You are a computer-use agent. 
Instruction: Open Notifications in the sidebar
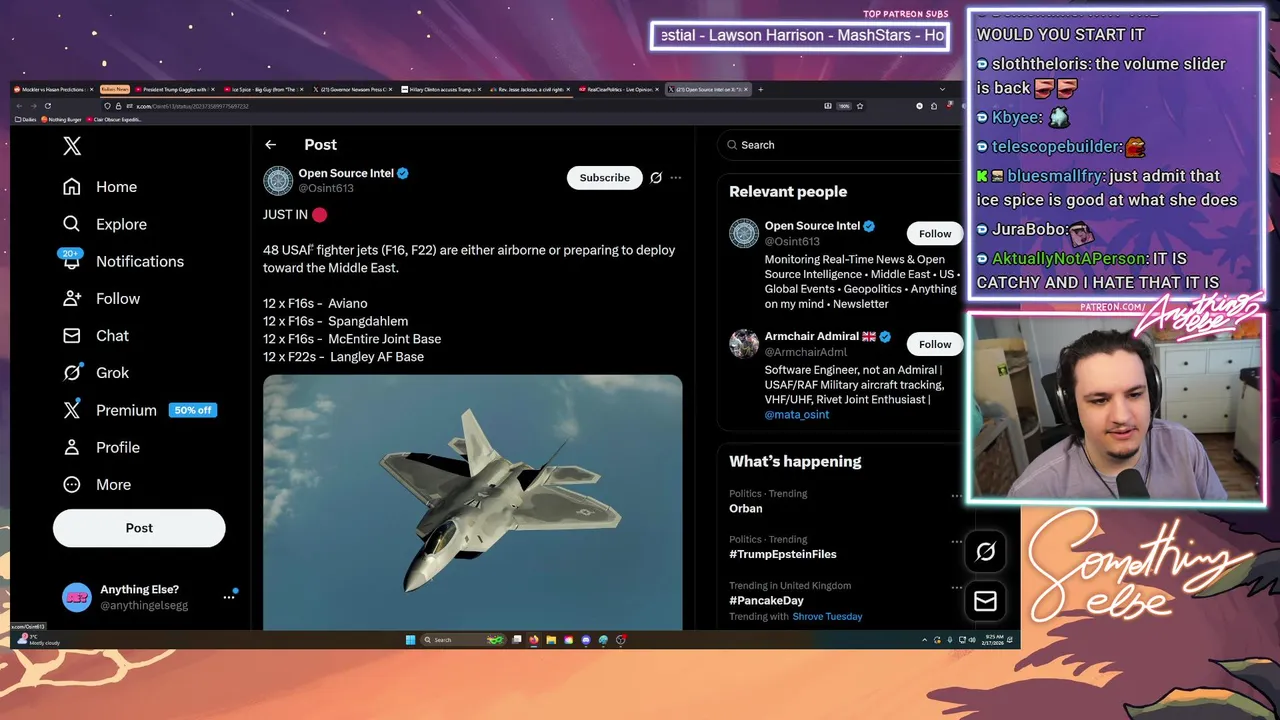point(124,261)
